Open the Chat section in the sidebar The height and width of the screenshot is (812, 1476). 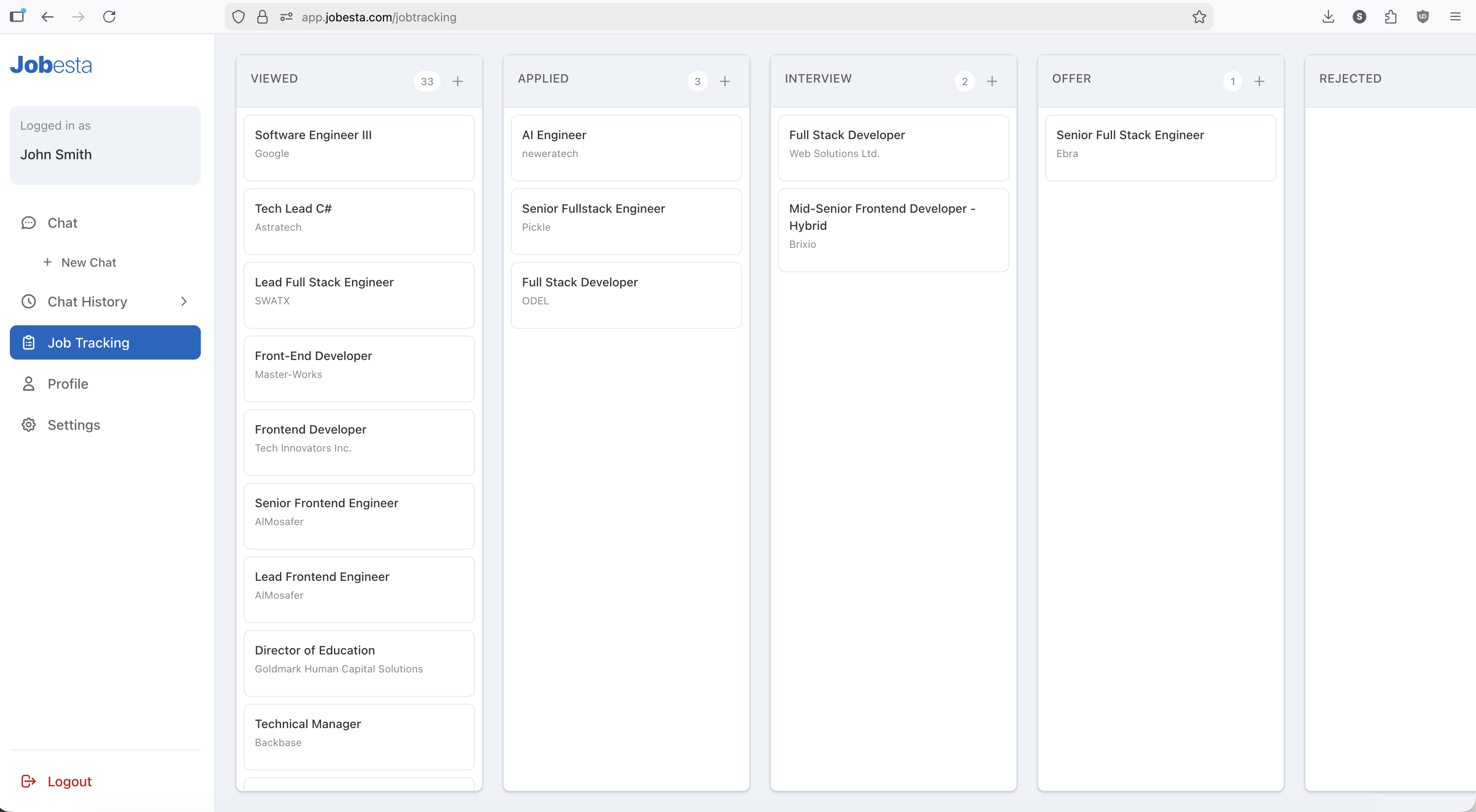tap(63, 223)
